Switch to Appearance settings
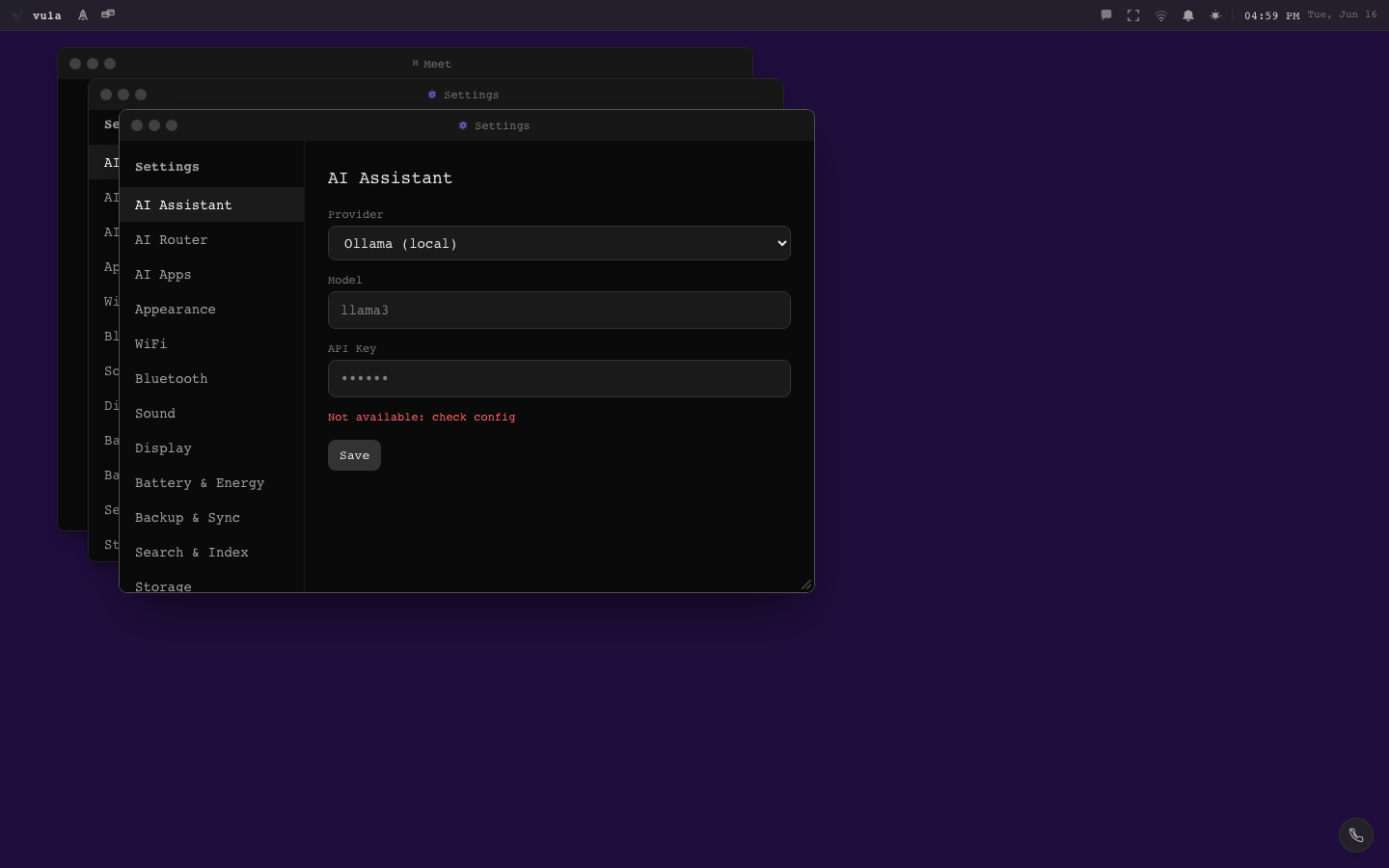Image resolution: width=1389 pixels, height=868 pixels. point(212,309)
